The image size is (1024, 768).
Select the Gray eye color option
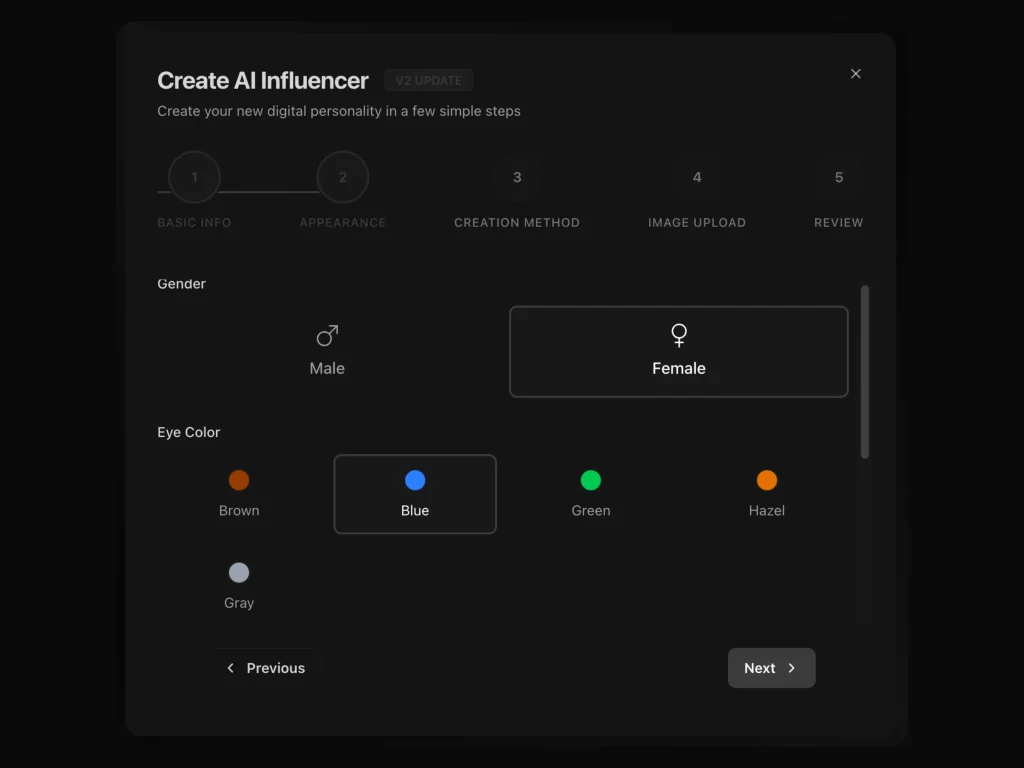tap(238, 586)
